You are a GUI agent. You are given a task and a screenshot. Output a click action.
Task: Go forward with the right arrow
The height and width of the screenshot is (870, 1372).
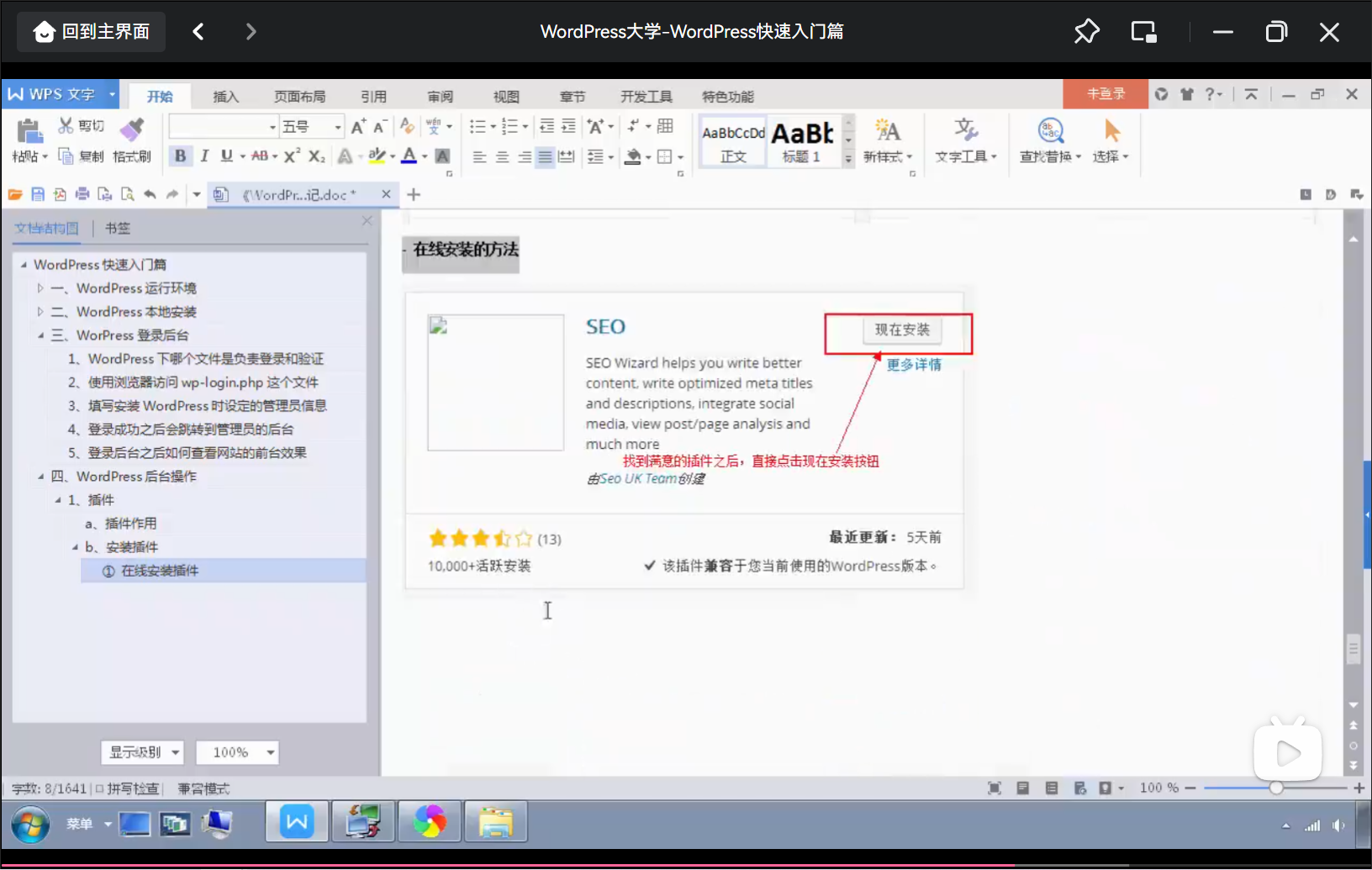tap(251, 32)
